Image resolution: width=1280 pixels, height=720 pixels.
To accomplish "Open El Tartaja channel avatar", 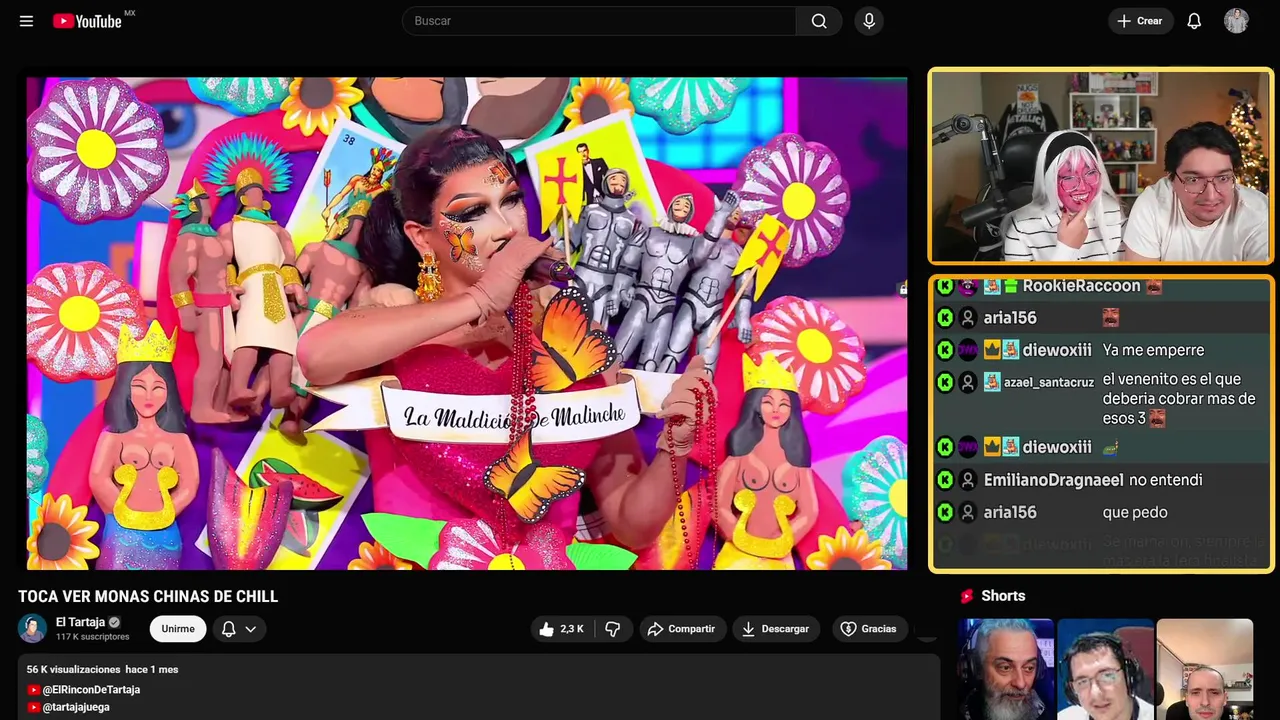I will (x=32, y=628).
